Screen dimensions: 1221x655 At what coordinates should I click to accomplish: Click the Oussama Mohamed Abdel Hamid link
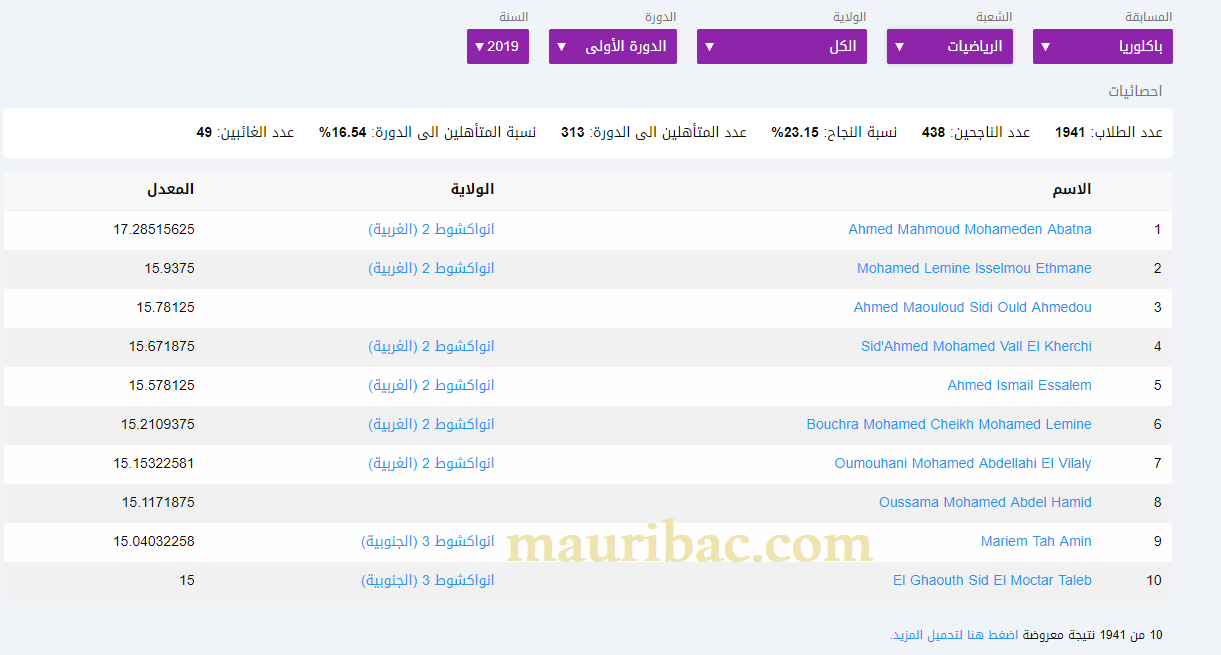click(984, 502)
